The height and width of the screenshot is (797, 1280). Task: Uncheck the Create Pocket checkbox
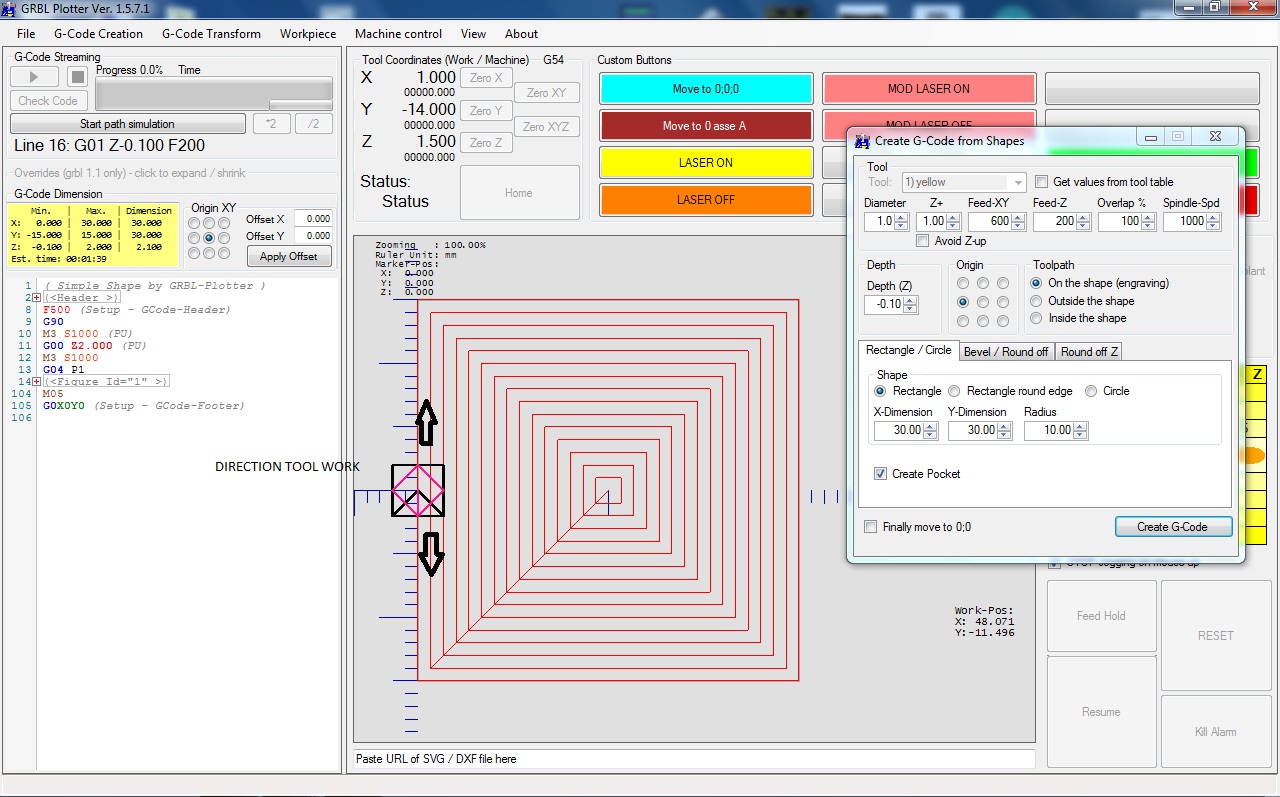point(880,474)
